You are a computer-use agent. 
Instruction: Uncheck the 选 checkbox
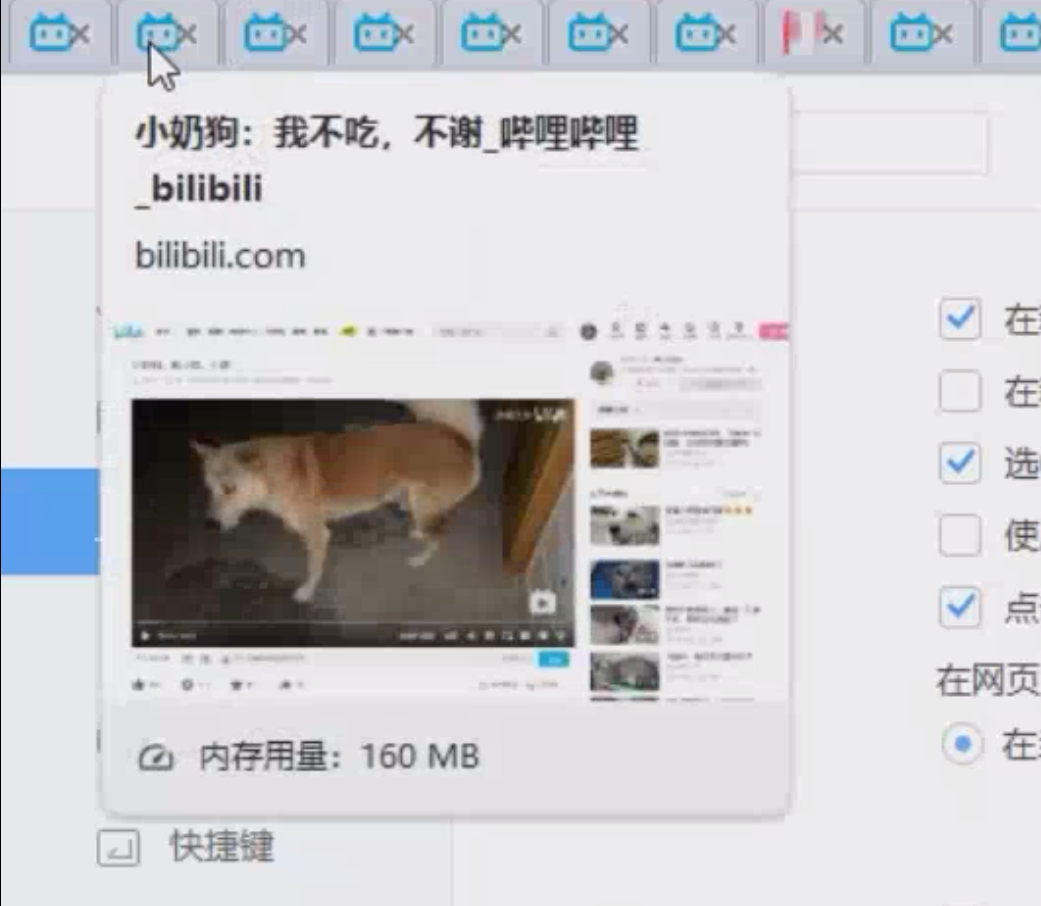960,463
